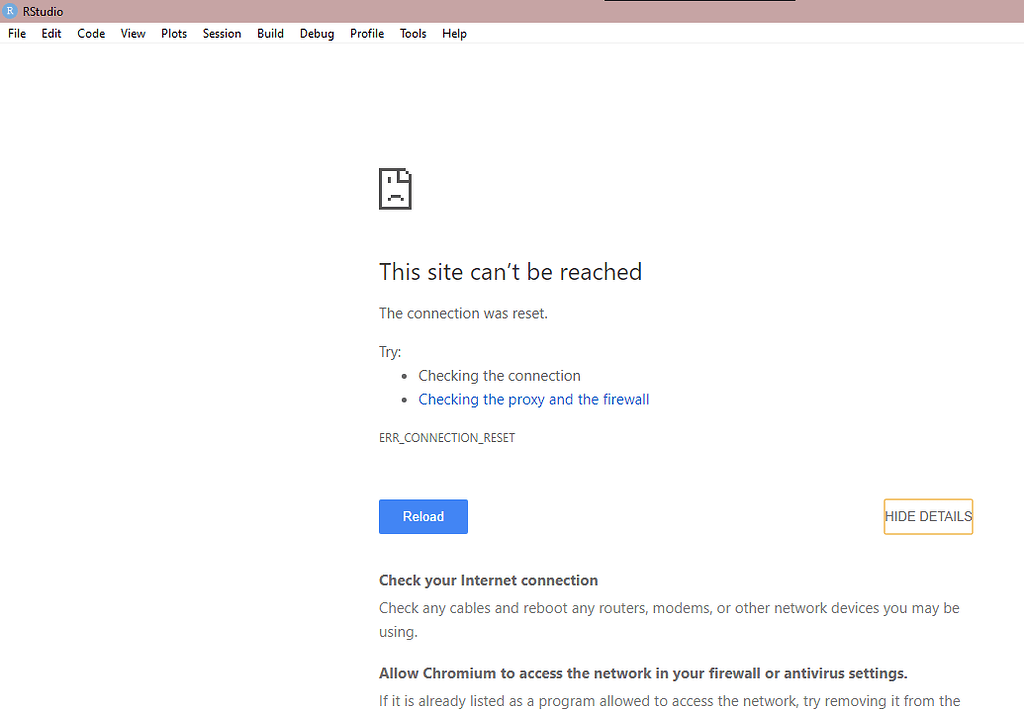Click the "Allow Chromium to access the network" heading
This screenshot has width=1024, height=715.
click(642, 673)
